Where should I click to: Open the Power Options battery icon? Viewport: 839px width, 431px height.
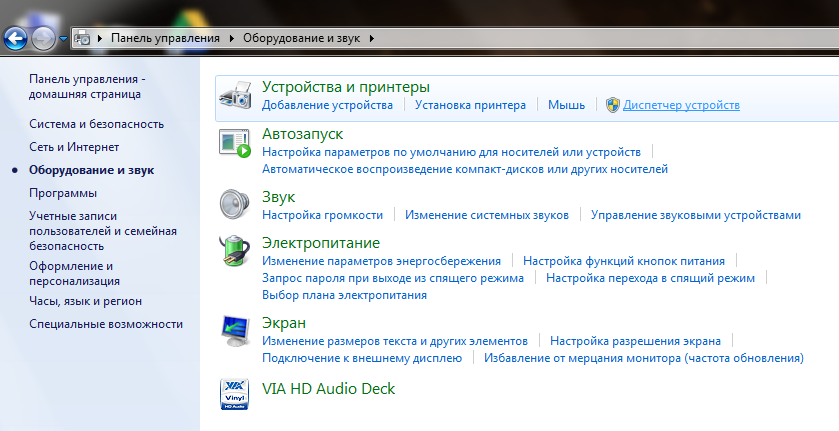(235, 251)
